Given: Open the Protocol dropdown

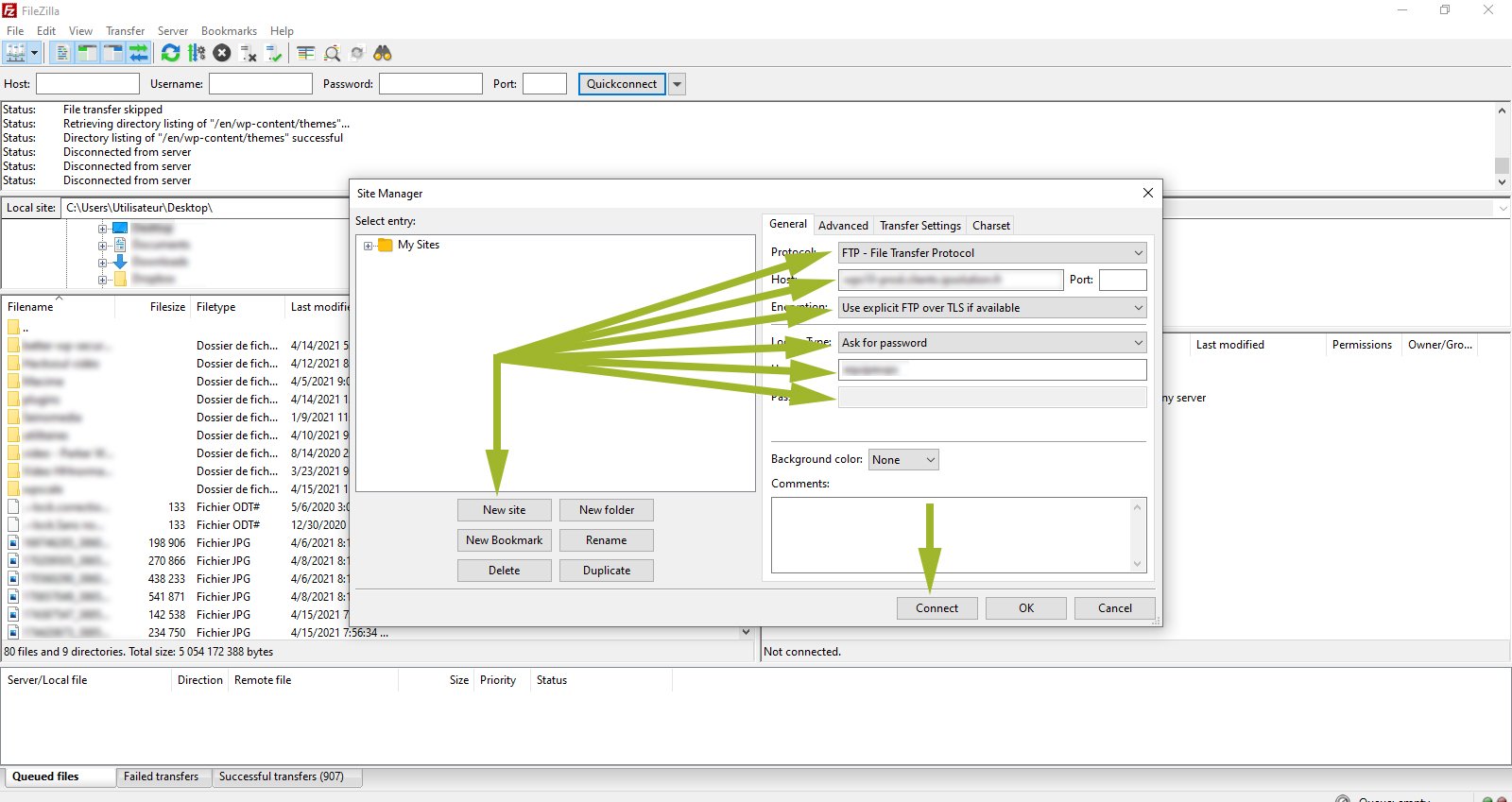Looking at the screenshot, I should tap(992, 253).
